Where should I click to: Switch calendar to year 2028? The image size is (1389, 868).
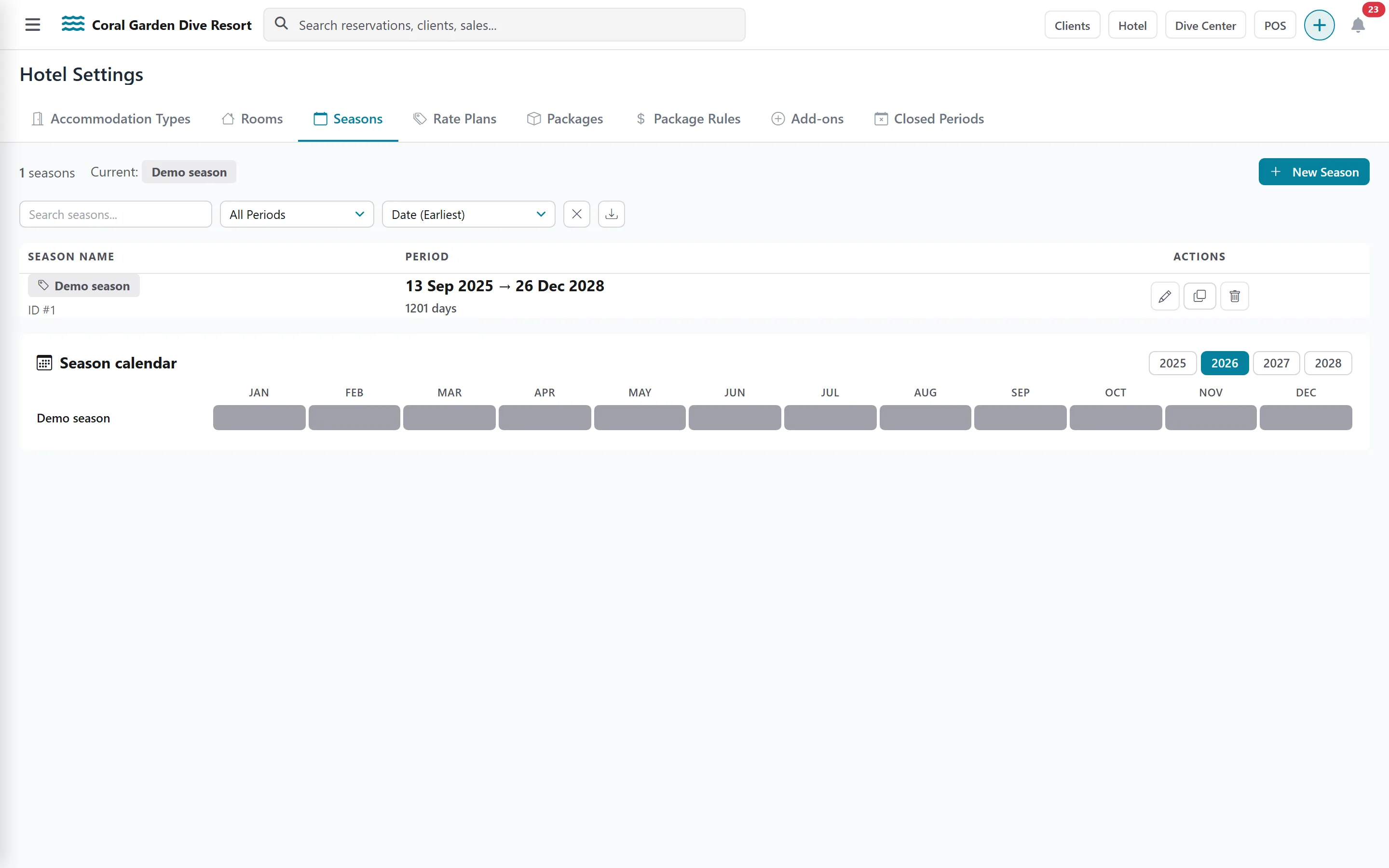tap(1328, 363)
